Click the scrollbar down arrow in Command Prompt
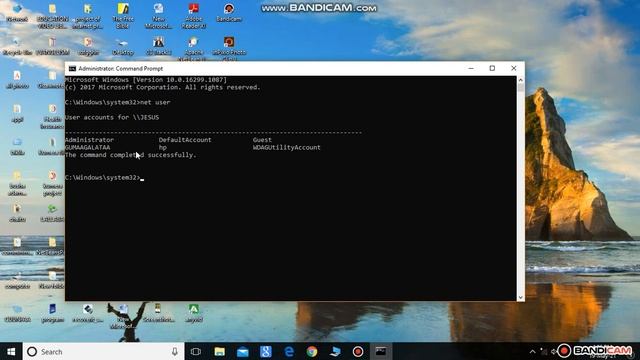This screenshot has width=640, height=360. [520, 298]
